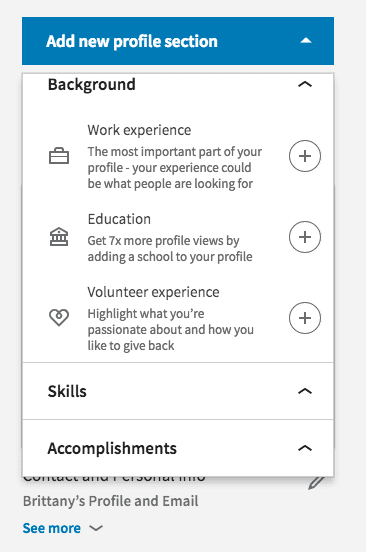Click the pencil edit icon for contact info
The image size is (366, 552).
[317, 482]
